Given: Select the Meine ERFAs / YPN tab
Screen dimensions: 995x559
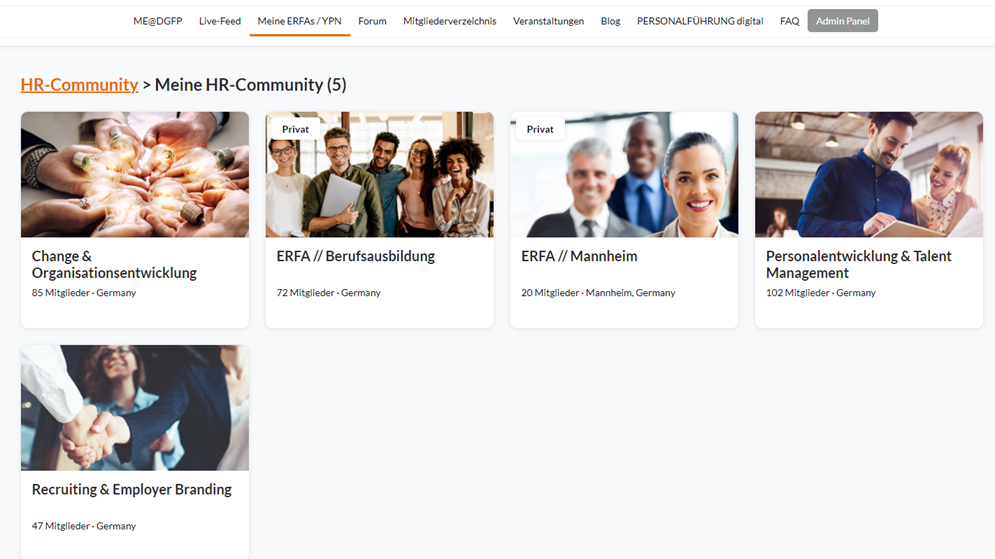Looking at the screenshot, I should coord(300,21).
